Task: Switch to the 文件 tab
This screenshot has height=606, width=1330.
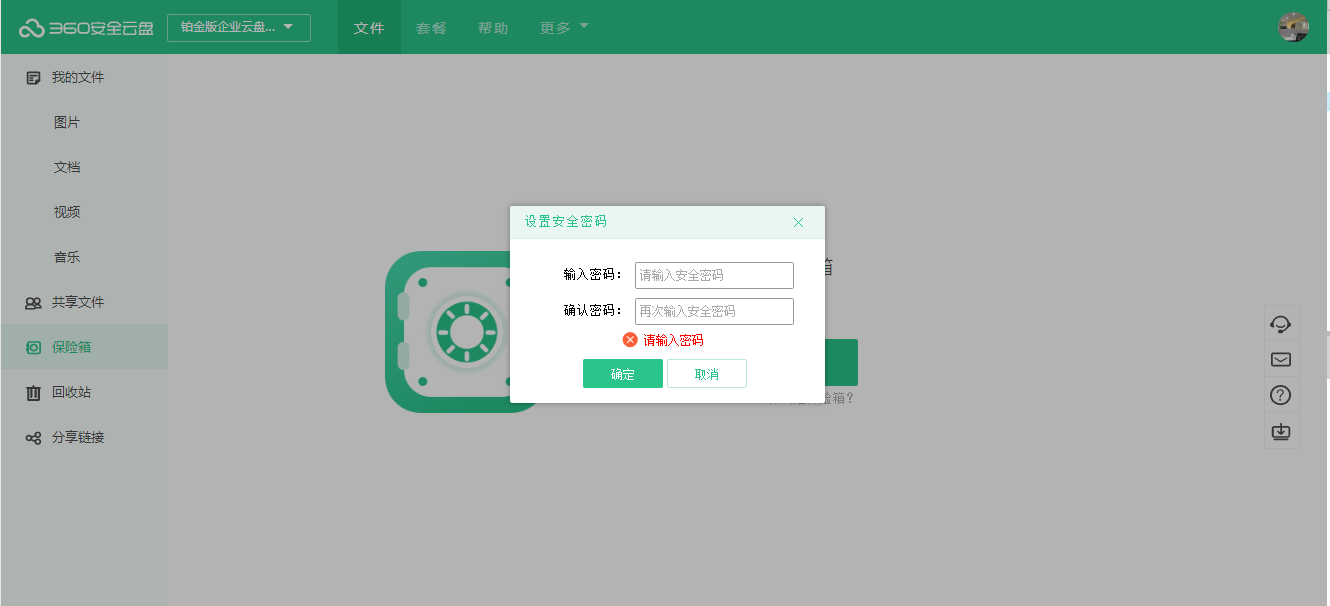Action: (x=369, y=28)
